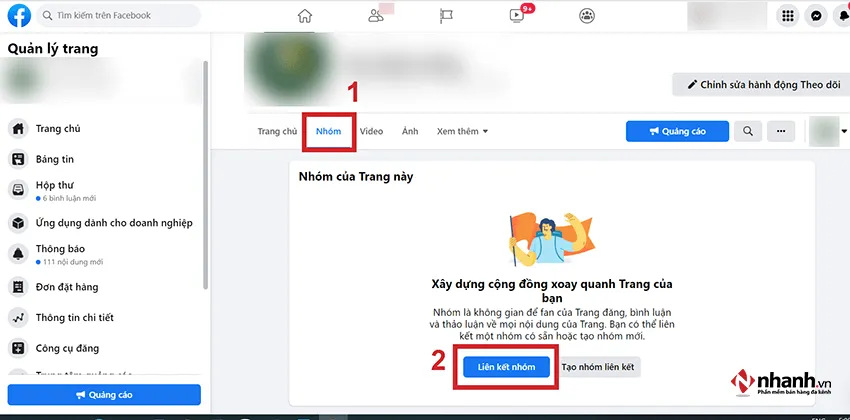Open the Pages flag icon in top navigation
Viewport: 850px width, 420px height.
click(x=446, y=16)
